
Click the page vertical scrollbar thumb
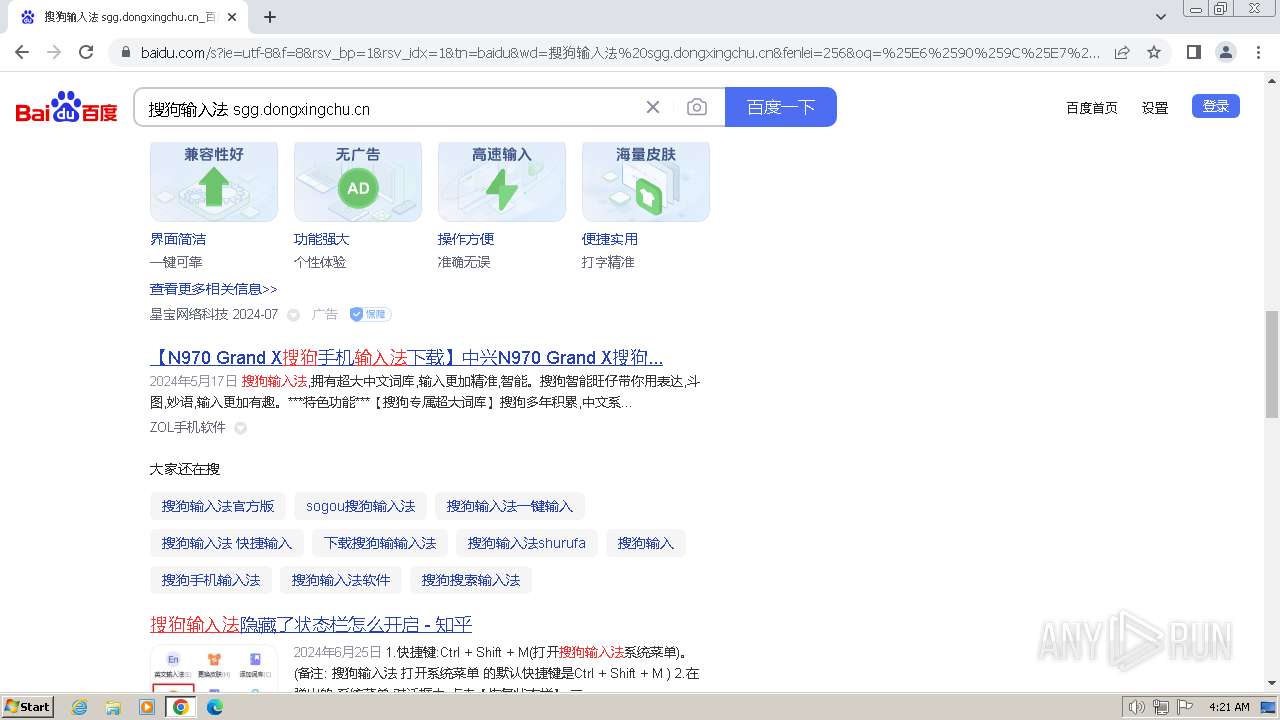[1272, 364]
